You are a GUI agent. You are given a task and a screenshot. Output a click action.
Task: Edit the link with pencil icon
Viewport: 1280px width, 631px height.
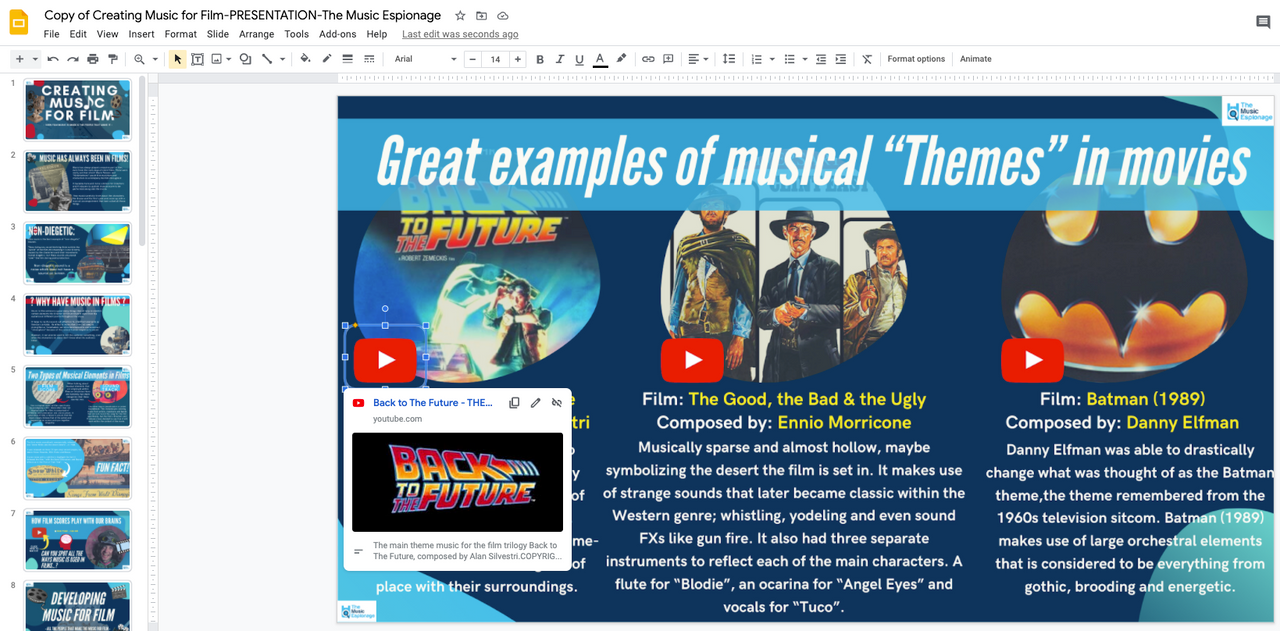535,403
